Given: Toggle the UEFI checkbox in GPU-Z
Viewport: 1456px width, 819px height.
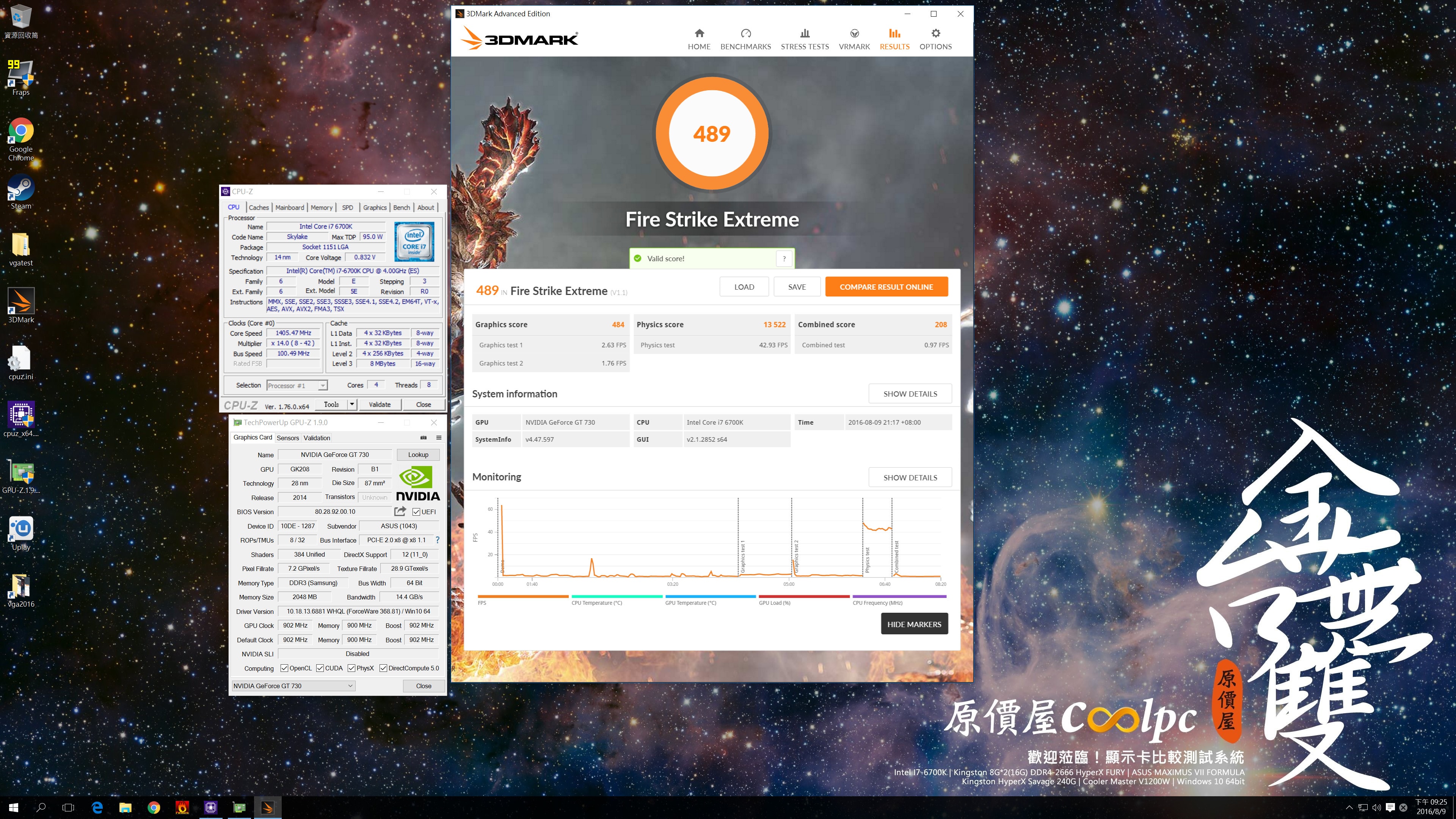Looking at the screenshot, I should (x=416, y=511).
